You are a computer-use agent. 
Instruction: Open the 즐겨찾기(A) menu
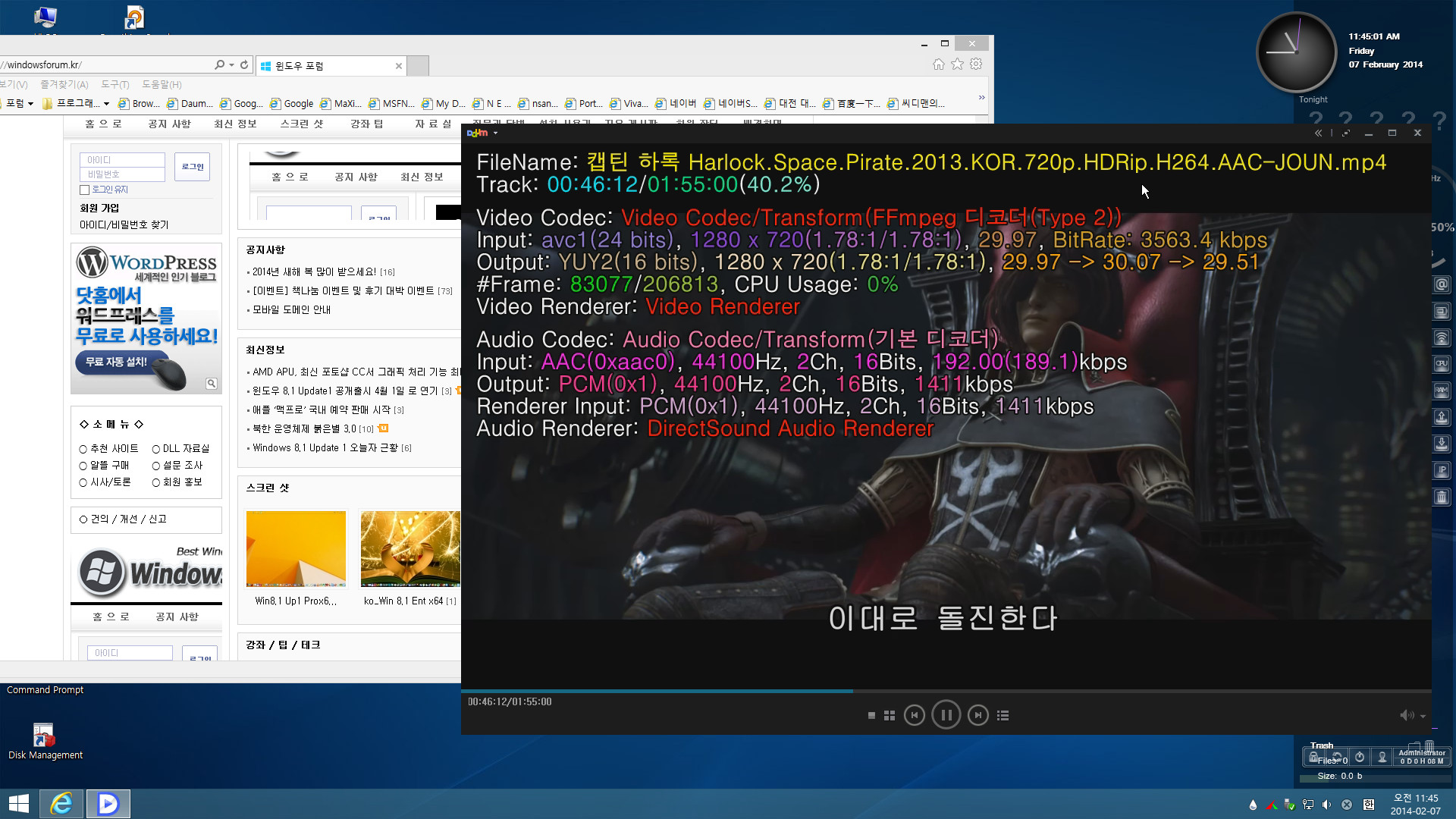pos(64,84)
